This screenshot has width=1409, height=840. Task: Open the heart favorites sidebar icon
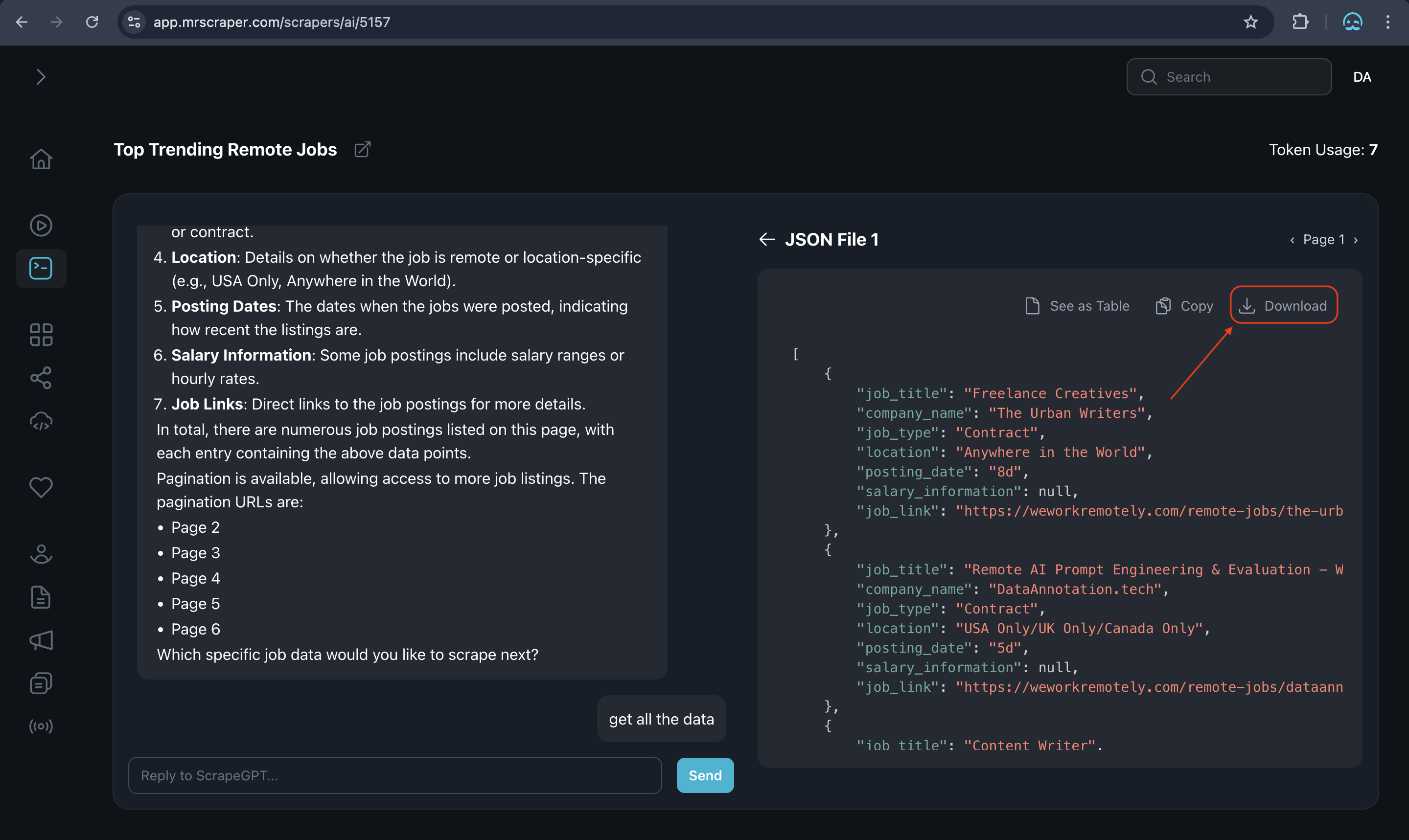point(41,487)
